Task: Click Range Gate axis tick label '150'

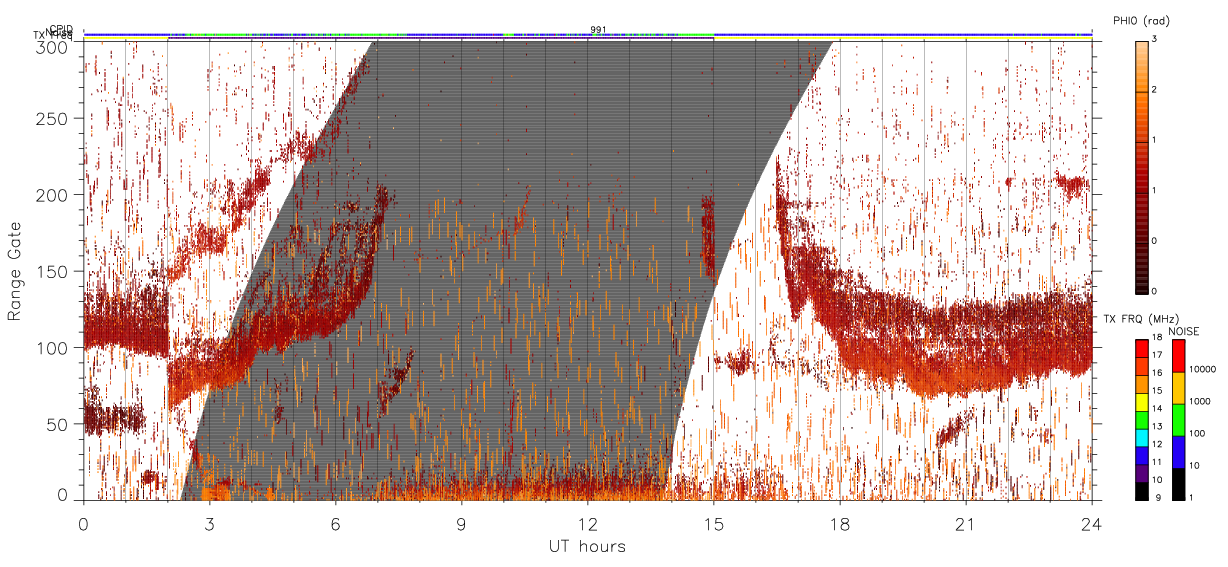Action: click(55, 272)
